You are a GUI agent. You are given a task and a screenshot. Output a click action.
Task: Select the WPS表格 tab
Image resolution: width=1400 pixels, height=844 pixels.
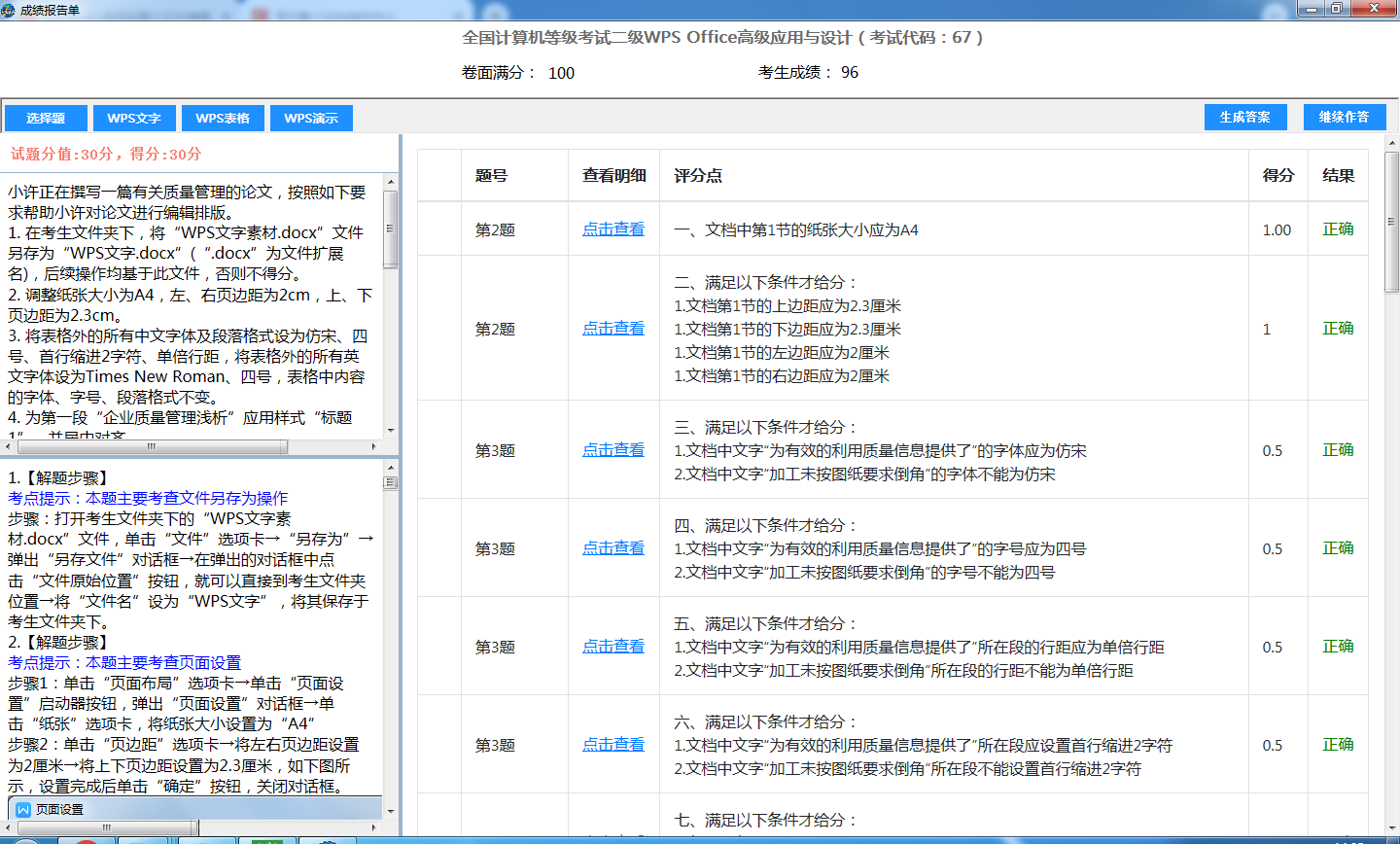[223, 118]
